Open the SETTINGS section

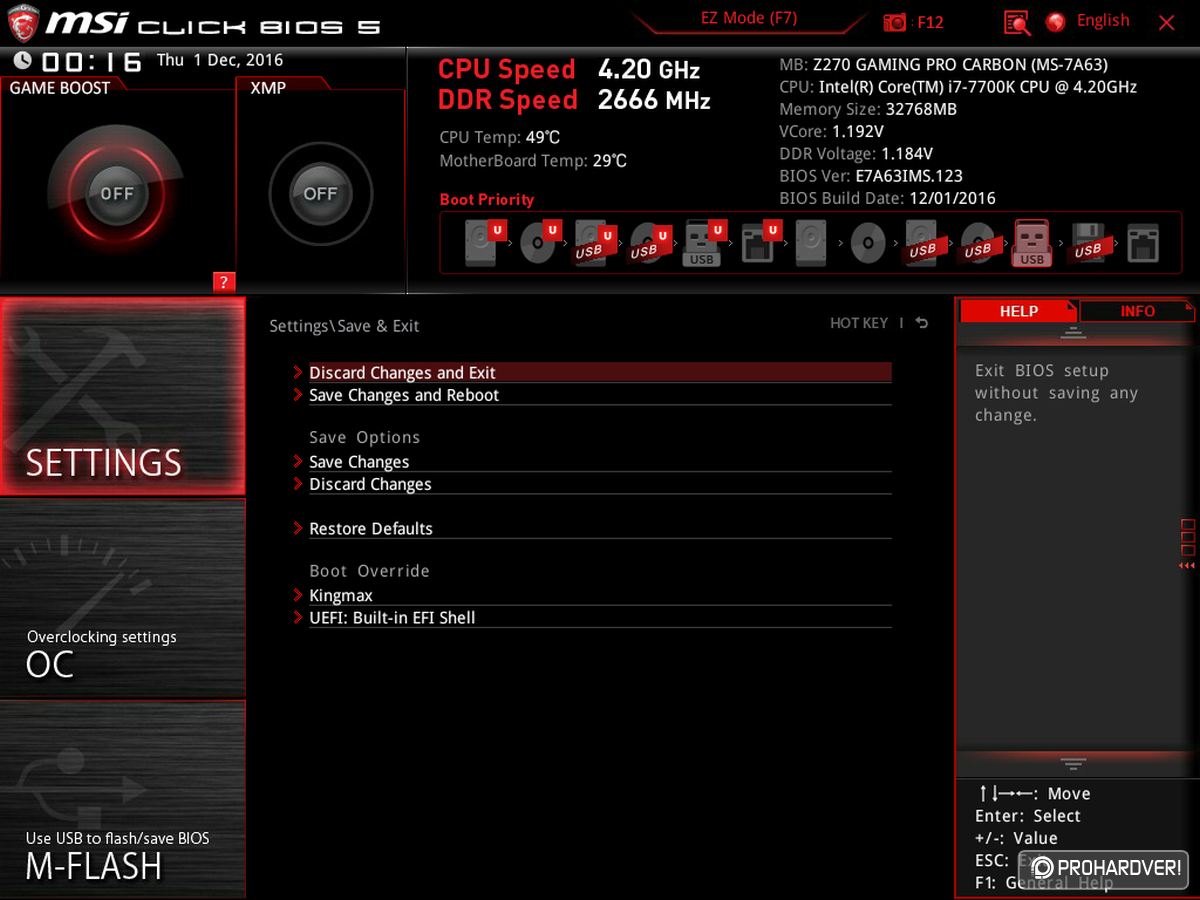(x=122, y=396)
